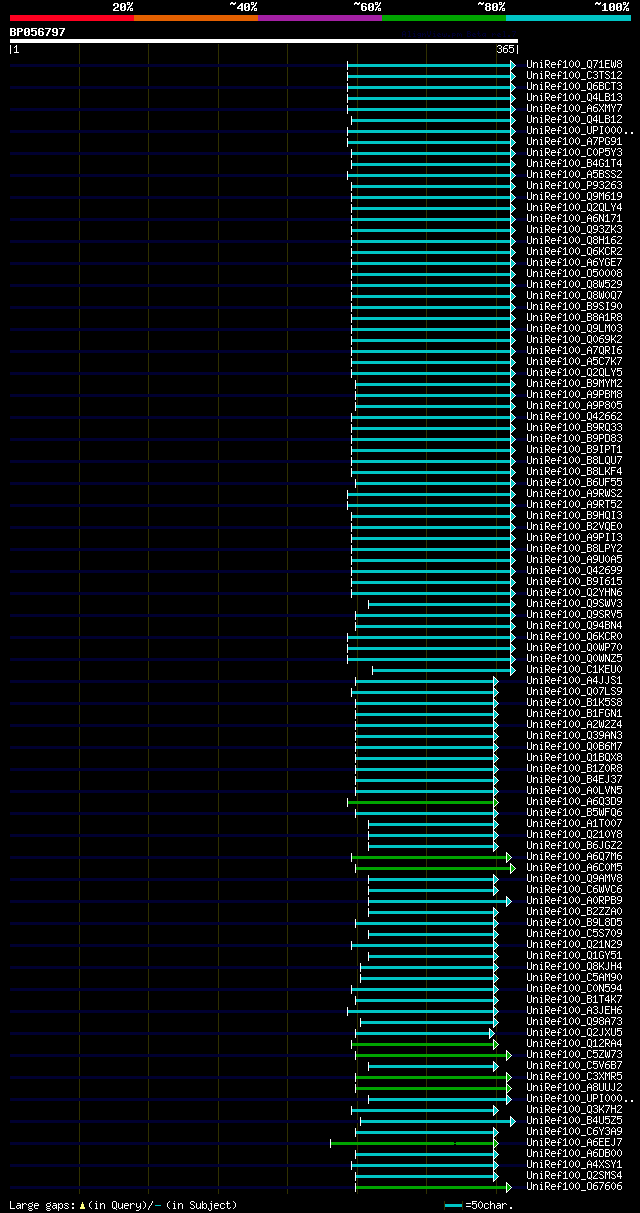
Task: Select the UniRef100_Q42699 label
Action: (574, 570)
